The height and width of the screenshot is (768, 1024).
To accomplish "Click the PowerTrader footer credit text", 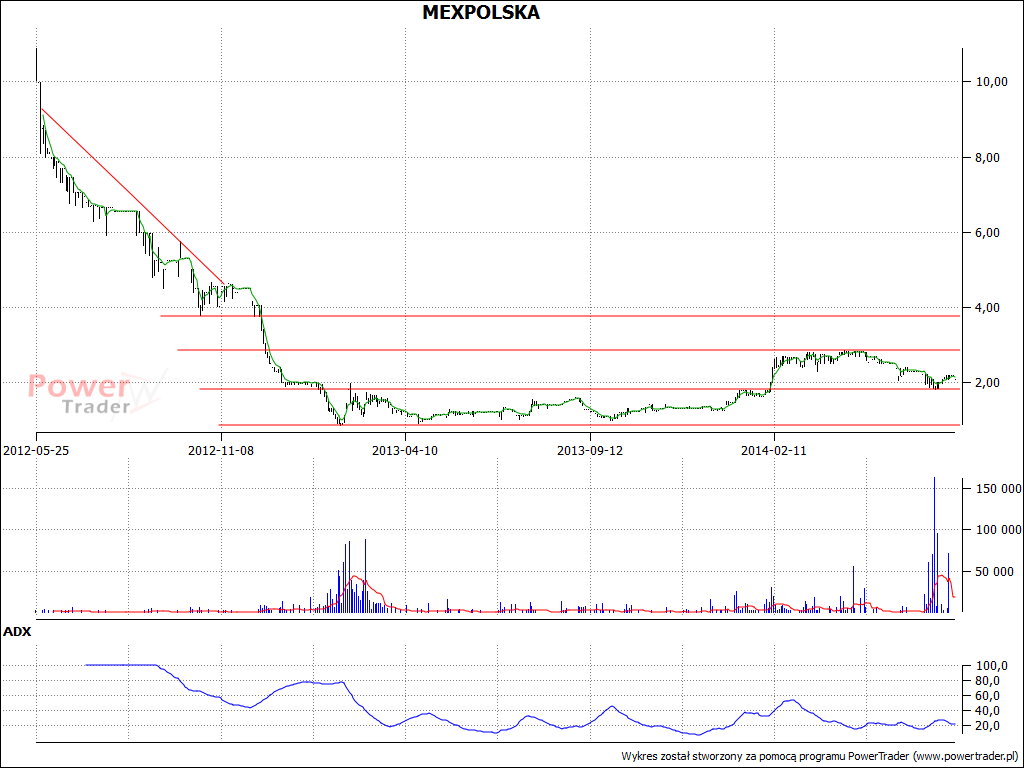I will tap(819, 756).
